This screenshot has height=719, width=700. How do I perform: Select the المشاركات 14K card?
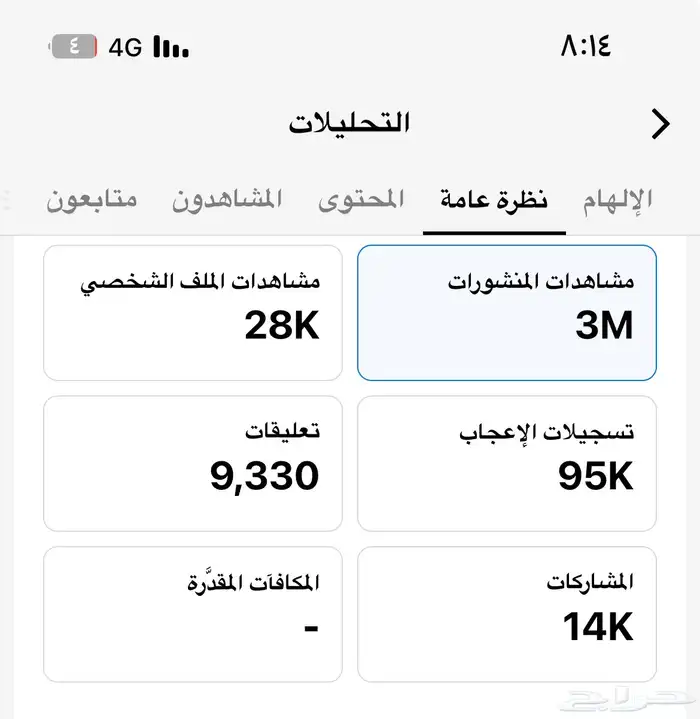click(507, 613)
